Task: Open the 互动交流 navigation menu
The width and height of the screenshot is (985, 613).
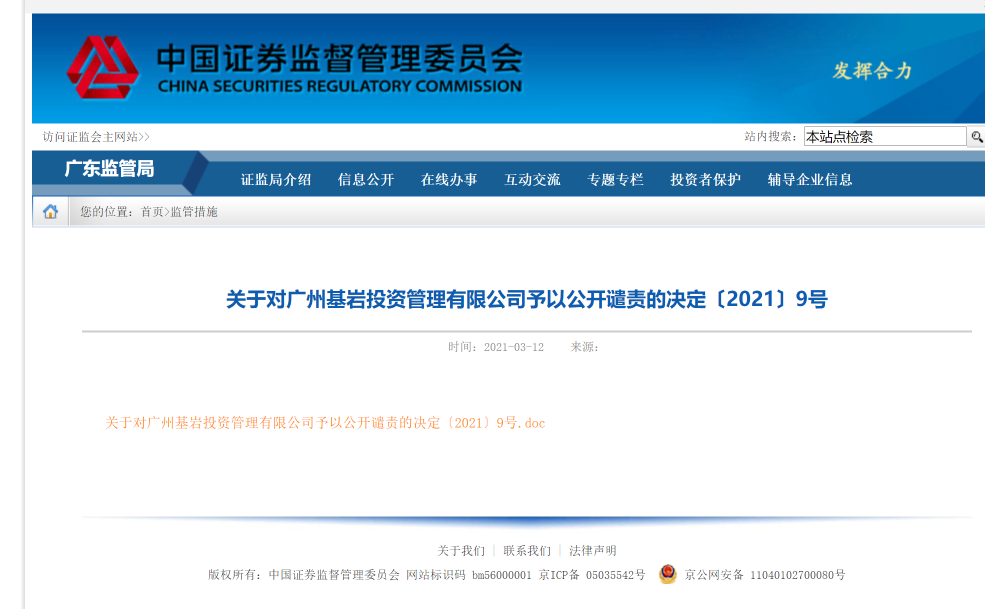Action: (531, 177)
